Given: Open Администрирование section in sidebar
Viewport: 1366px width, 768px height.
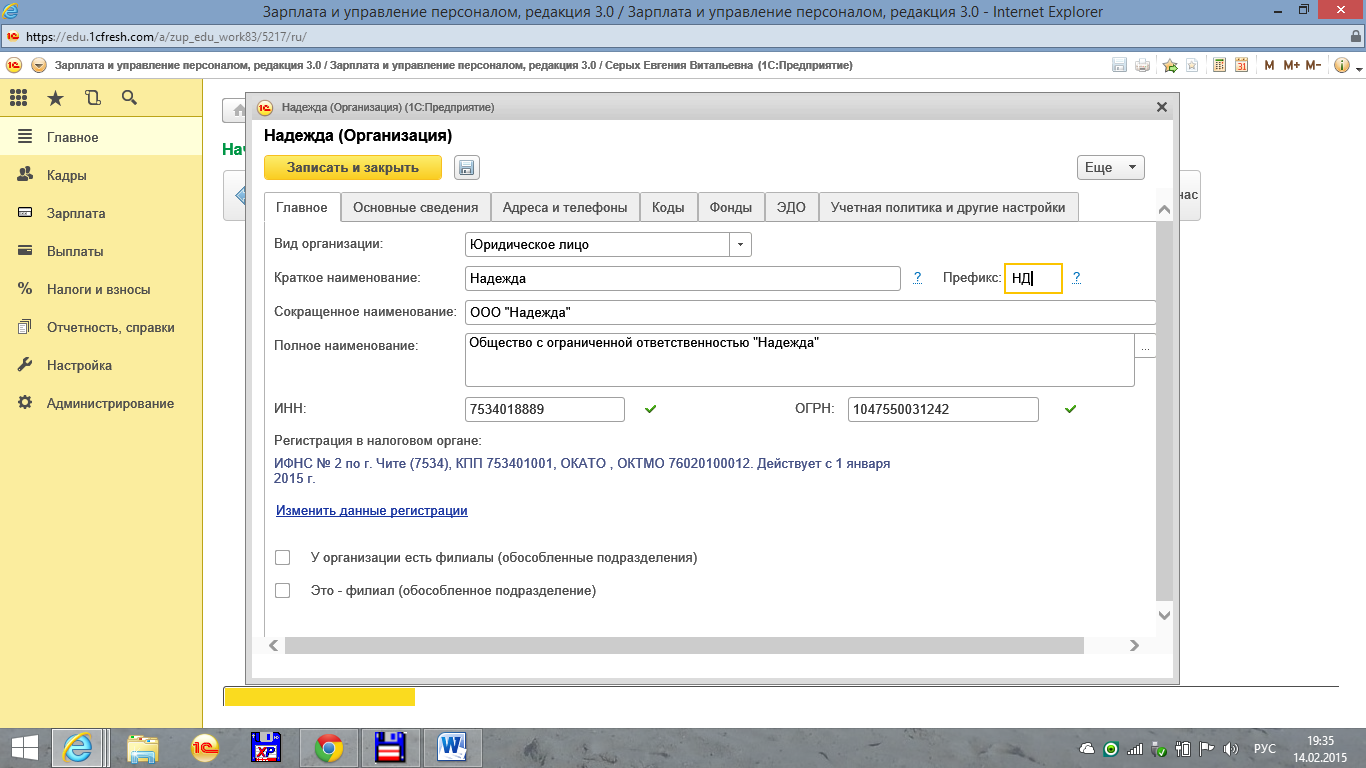Looking at the screenshot, I should (x=101, y=403).
